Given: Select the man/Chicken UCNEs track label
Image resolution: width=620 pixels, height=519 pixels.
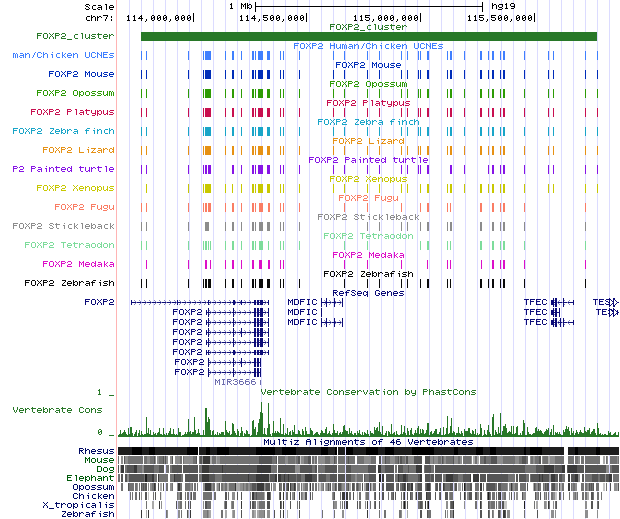Looking at the screenshot, I should [x=63, y=55].
